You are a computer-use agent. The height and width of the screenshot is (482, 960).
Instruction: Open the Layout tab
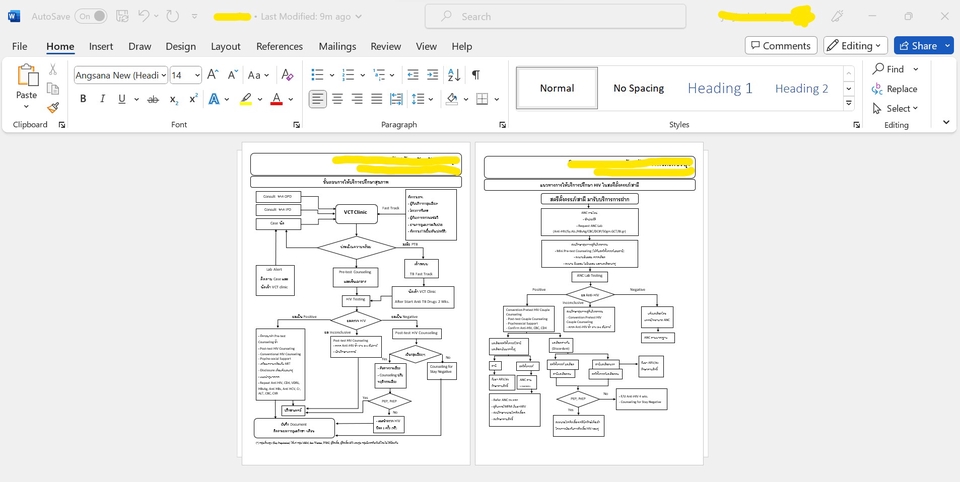pos(225,46)
